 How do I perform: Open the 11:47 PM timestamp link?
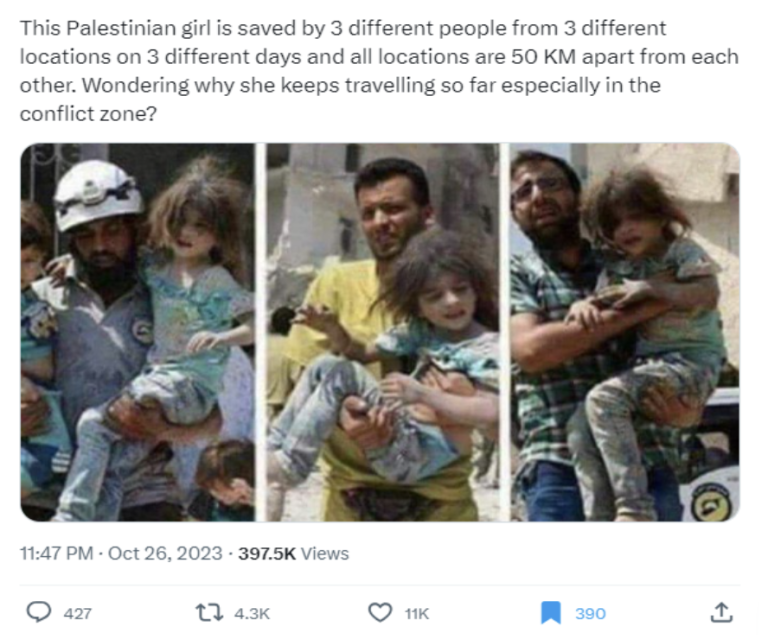click(56, 553)
